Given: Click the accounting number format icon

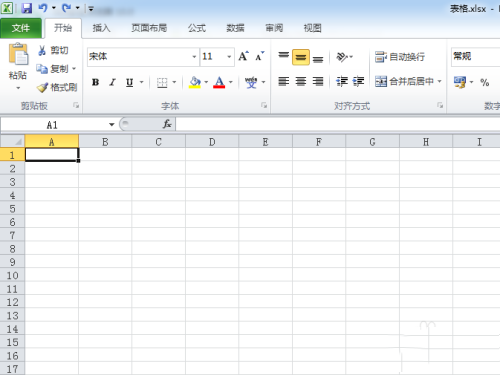Looking at the screenshot, I should tap(460, 82).
